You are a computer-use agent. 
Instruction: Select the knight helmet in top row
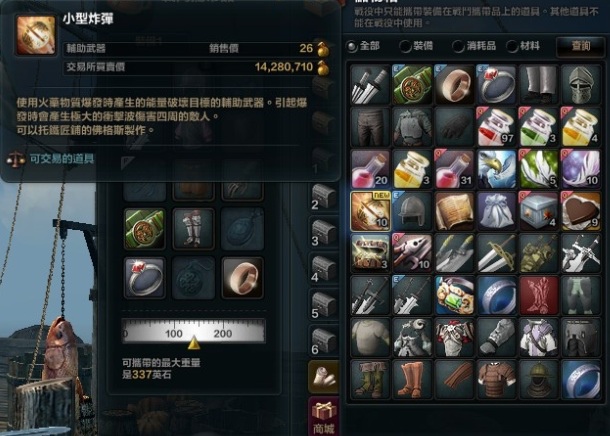pyautogui.click(x=580, y=85)
